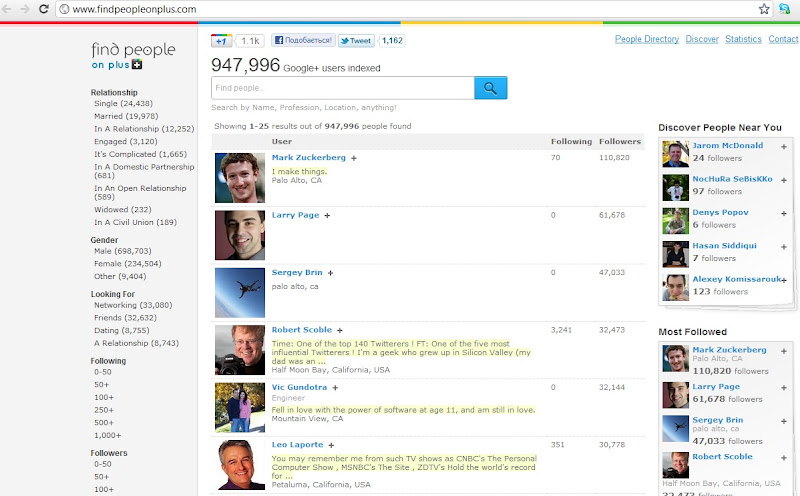This screenshot has height=496, width=800.
Task: Filter Looking For Dating
Action: click(x=121, y=330)
